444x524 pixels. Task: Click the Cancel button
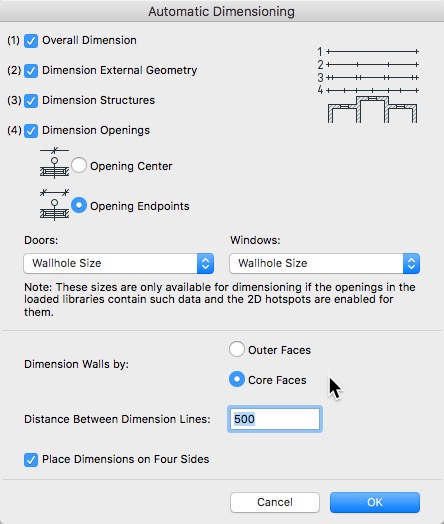click(275, 502)
